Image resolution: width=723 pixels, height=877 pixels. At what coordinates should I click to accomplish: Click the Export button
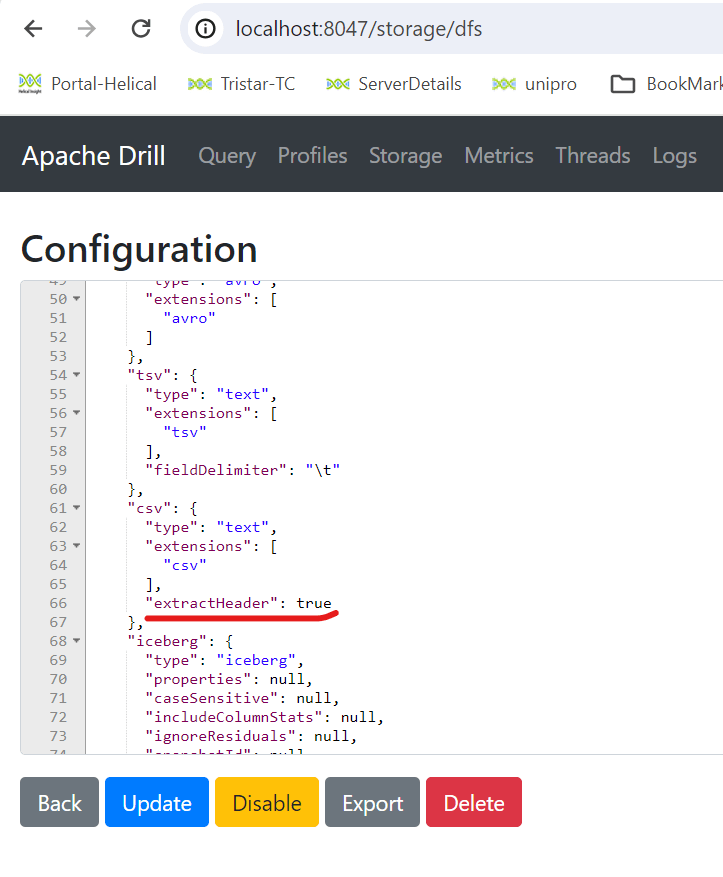372,802
